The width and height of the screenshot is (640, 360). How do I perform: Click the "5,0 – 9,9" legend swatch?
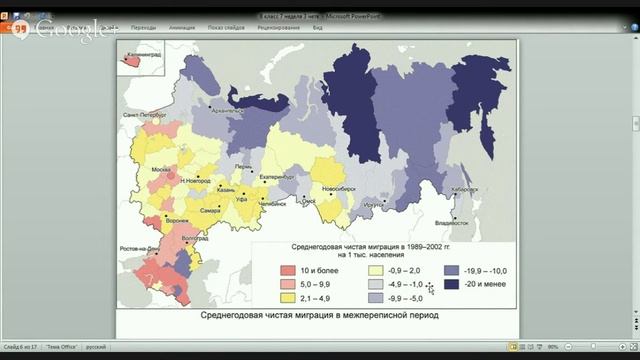tap(288, 284)
